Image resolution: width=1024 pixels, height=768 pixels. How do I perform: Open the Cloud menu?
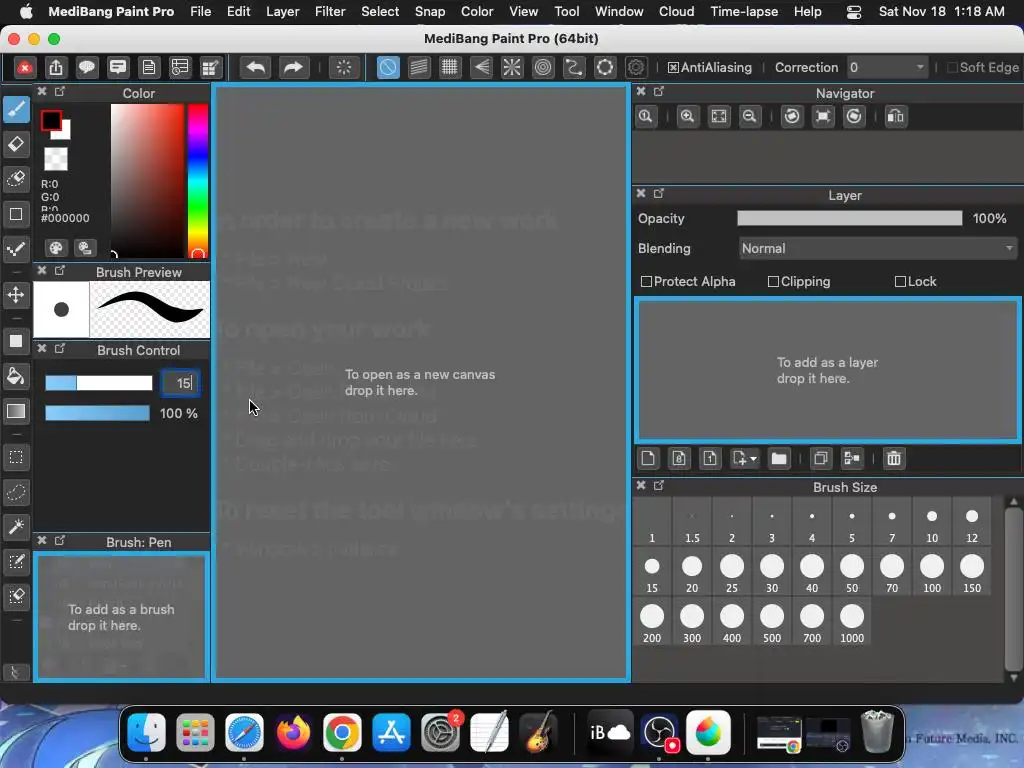click(677, 11)
